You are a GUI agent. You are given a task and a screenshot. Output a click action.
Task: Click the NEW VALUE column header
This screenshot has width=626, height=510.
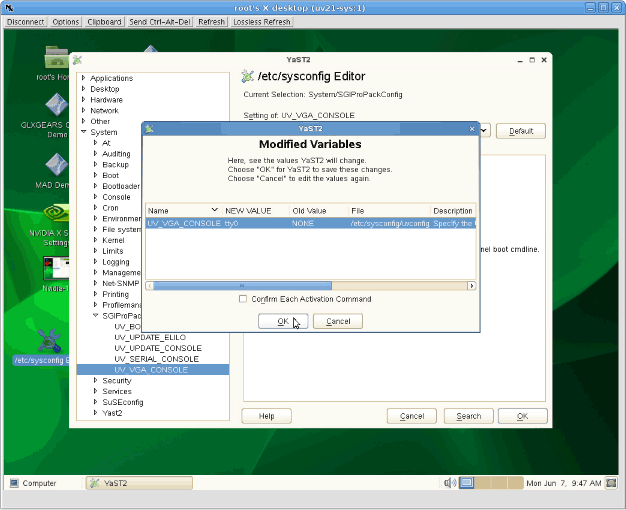click(x=256, y=210)
